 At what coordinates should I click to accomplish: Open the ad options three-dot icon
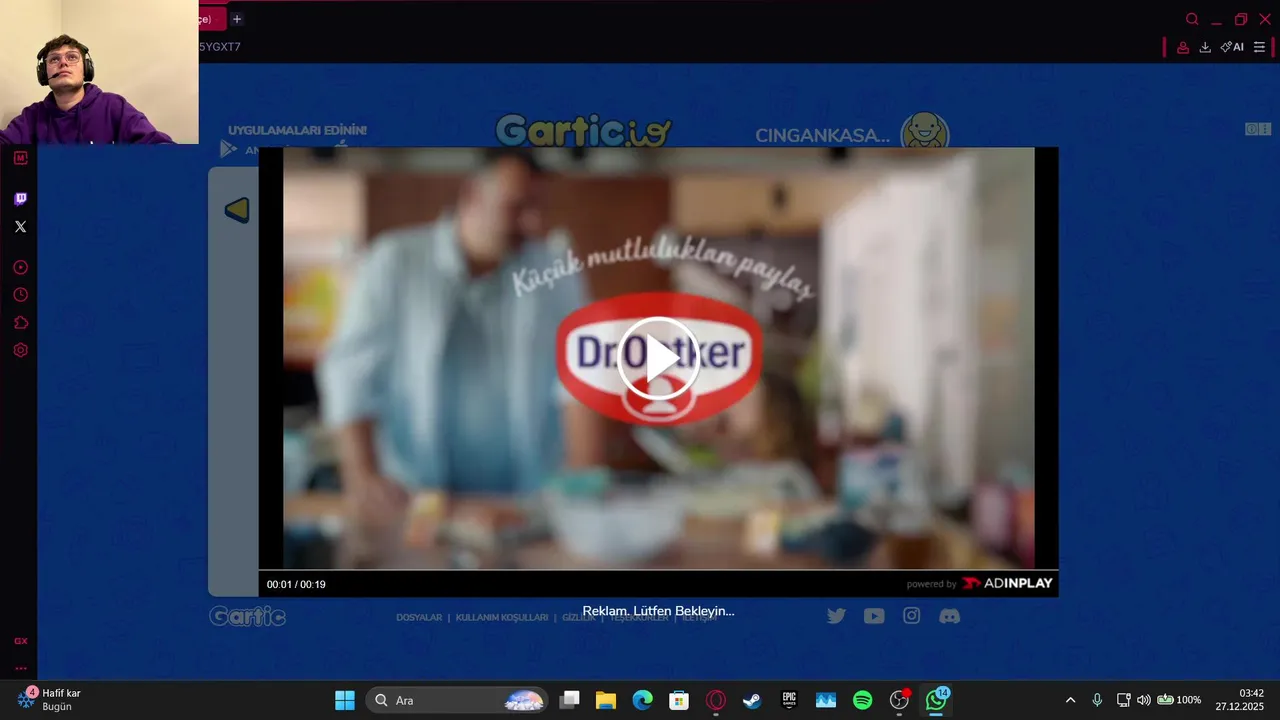point(1265,129)
